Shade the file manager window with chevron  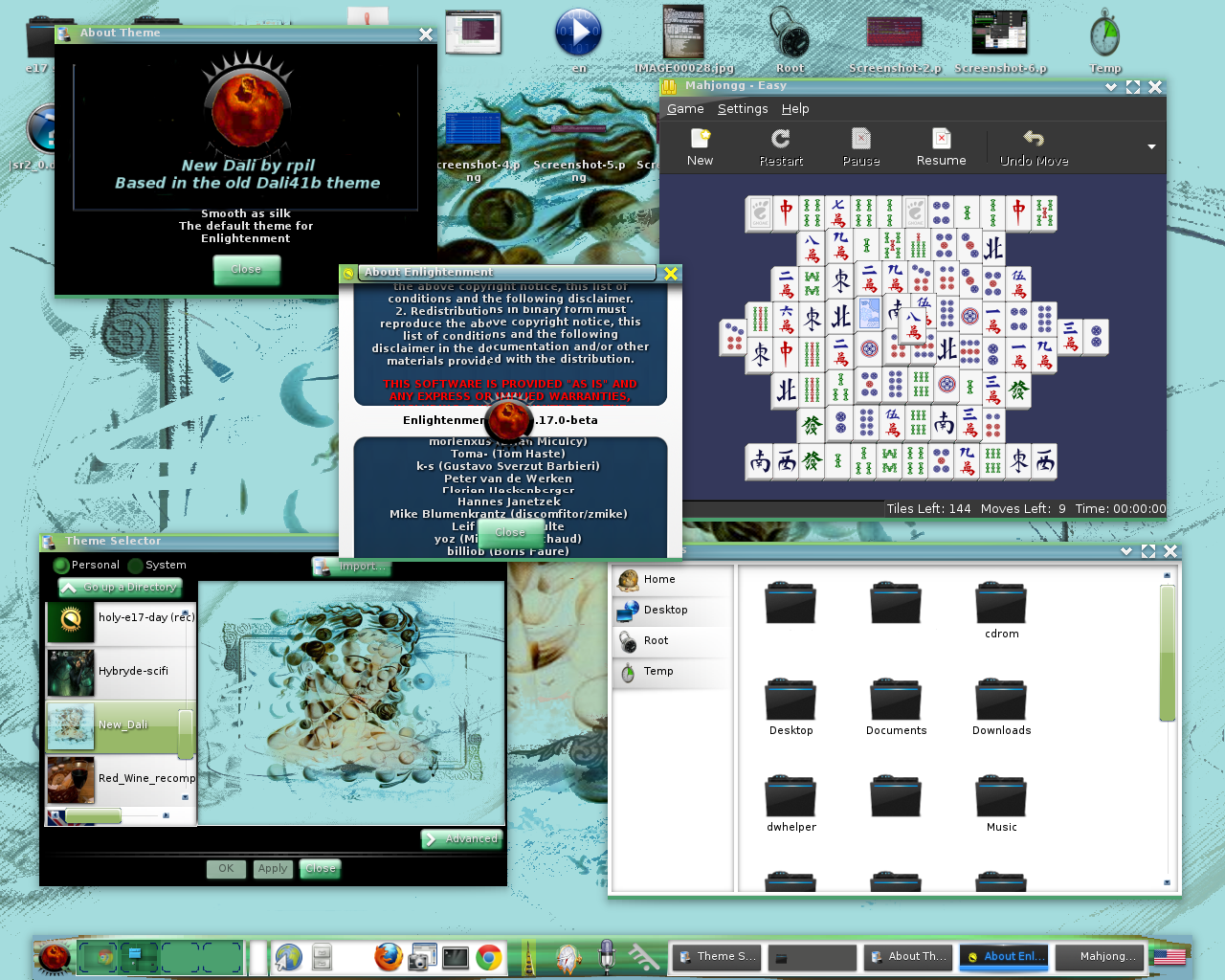(1126, 551)
